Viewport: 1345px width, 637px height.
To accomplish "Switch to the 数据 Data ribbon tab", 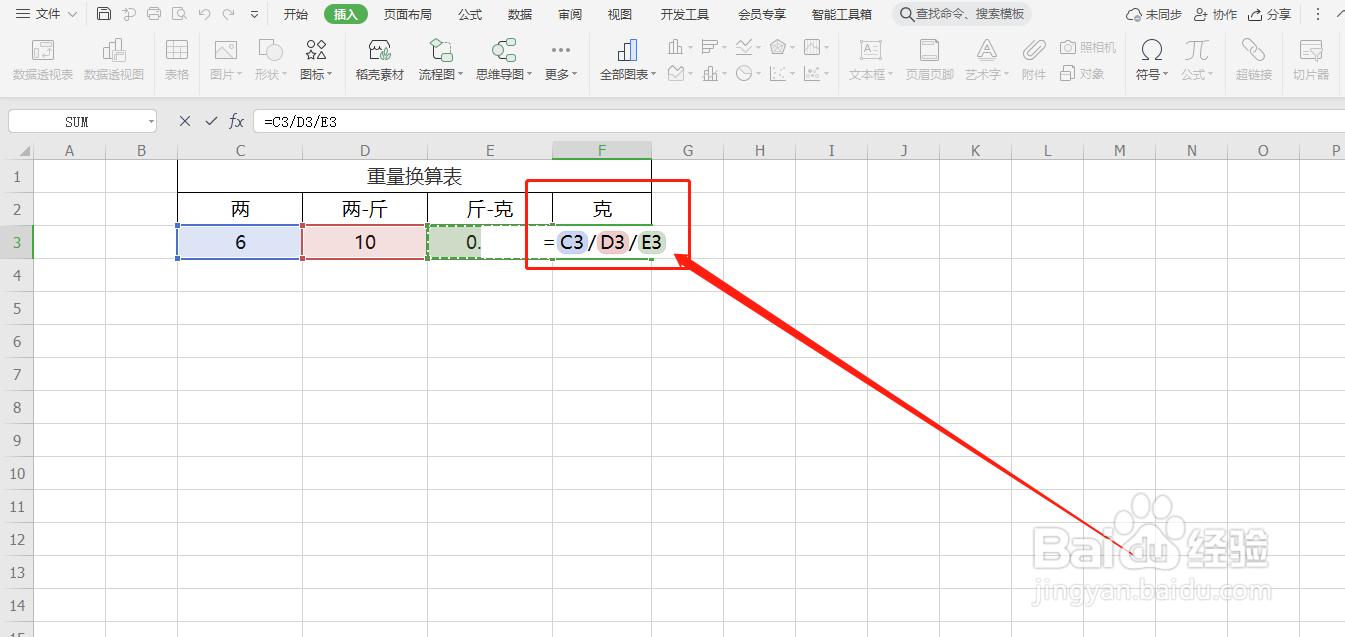I will (x=519, y=14).
